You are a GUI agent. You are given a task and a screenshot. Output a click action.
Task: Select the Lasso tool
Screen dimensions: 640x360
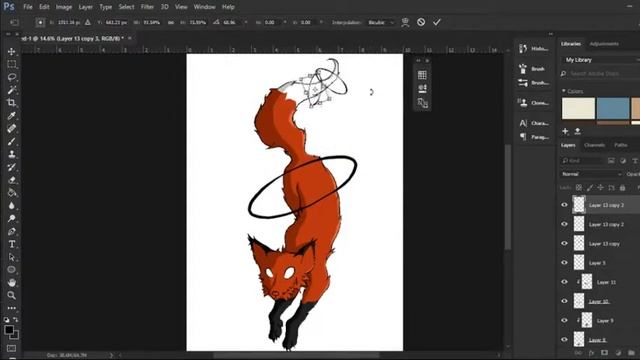pos(11,77)
